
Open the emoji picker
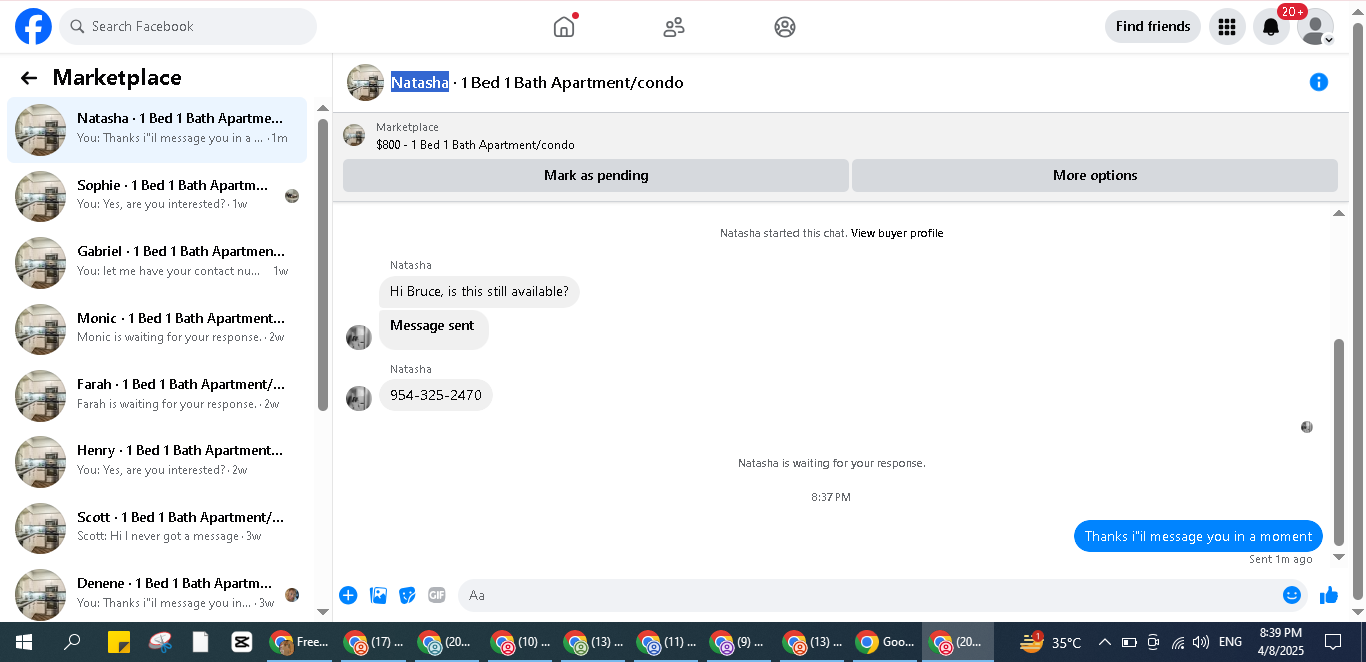1292,595
